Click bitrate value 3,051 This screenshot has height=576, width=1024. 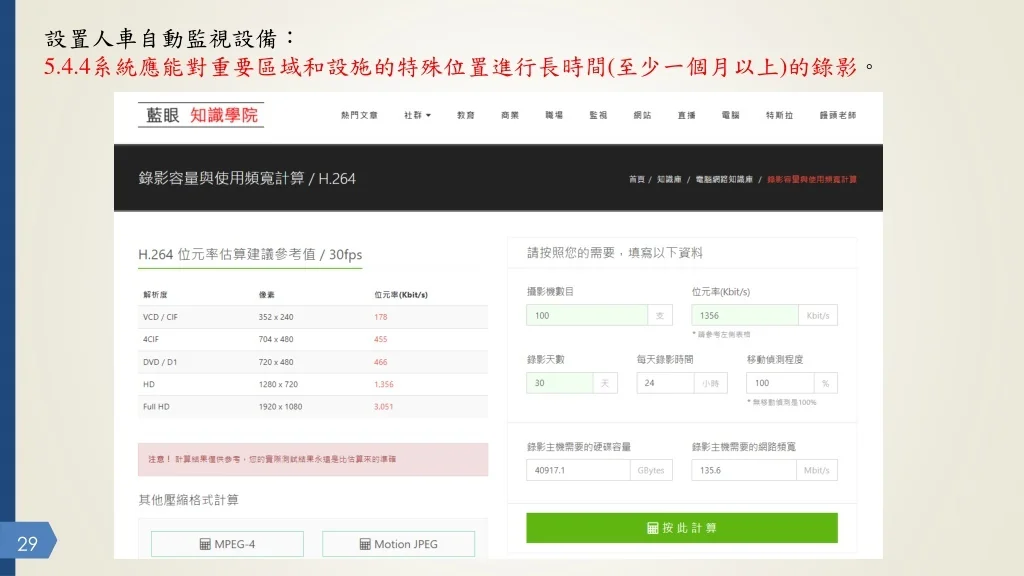(384, 406)
